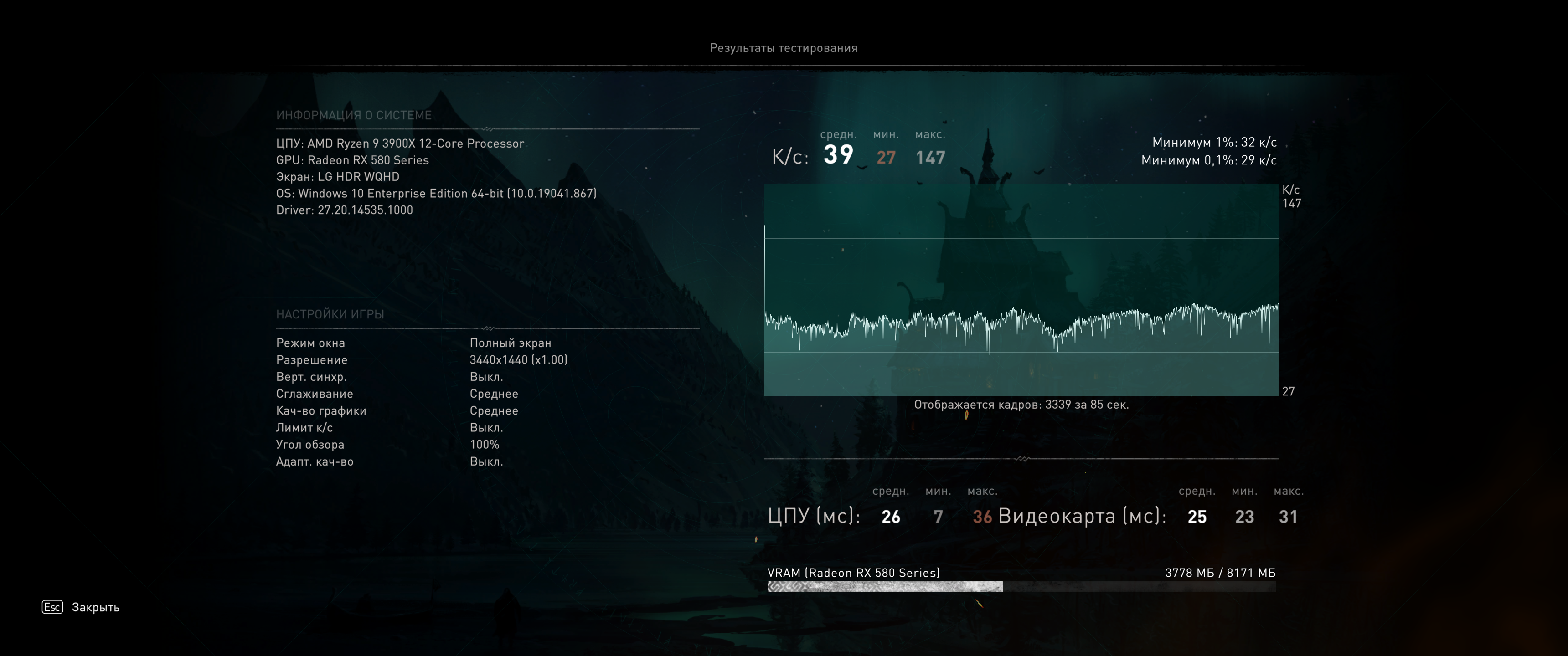
Task: Click the Результаты тестирования title
Action: coord(784,48)
